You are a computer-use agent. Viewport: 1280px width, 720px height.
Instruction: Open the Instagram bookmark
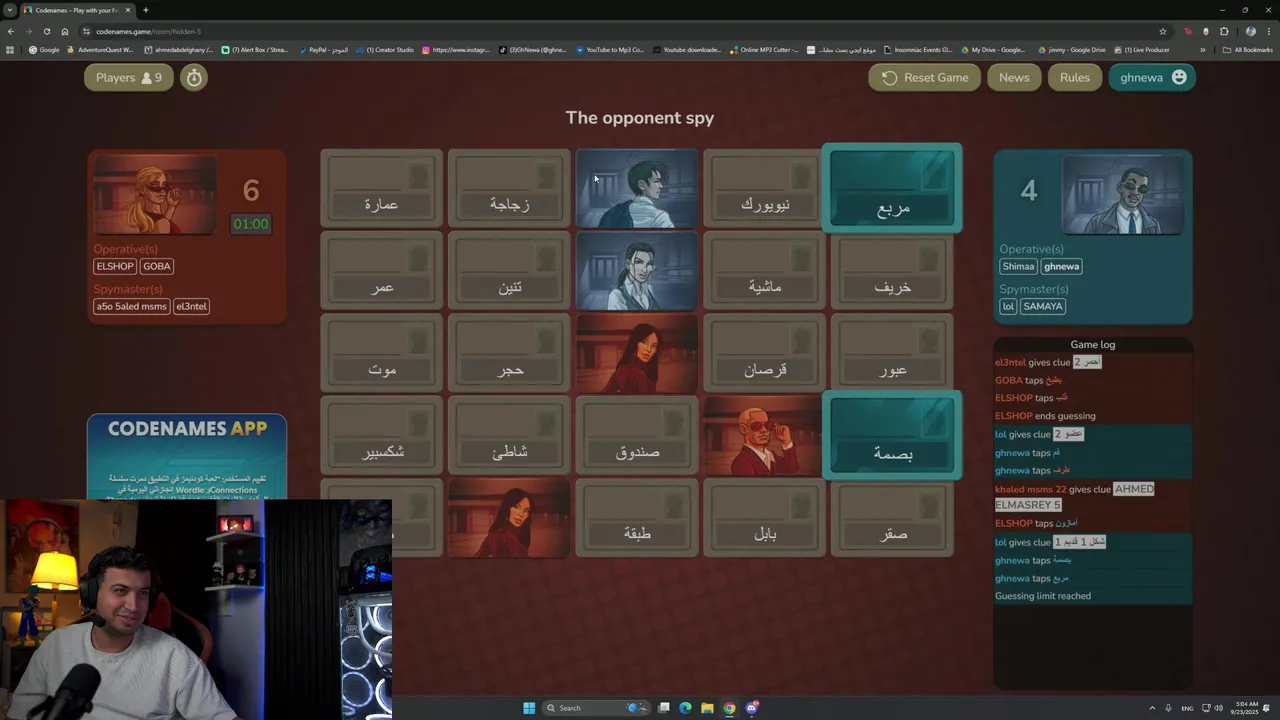tap(455, 50)
